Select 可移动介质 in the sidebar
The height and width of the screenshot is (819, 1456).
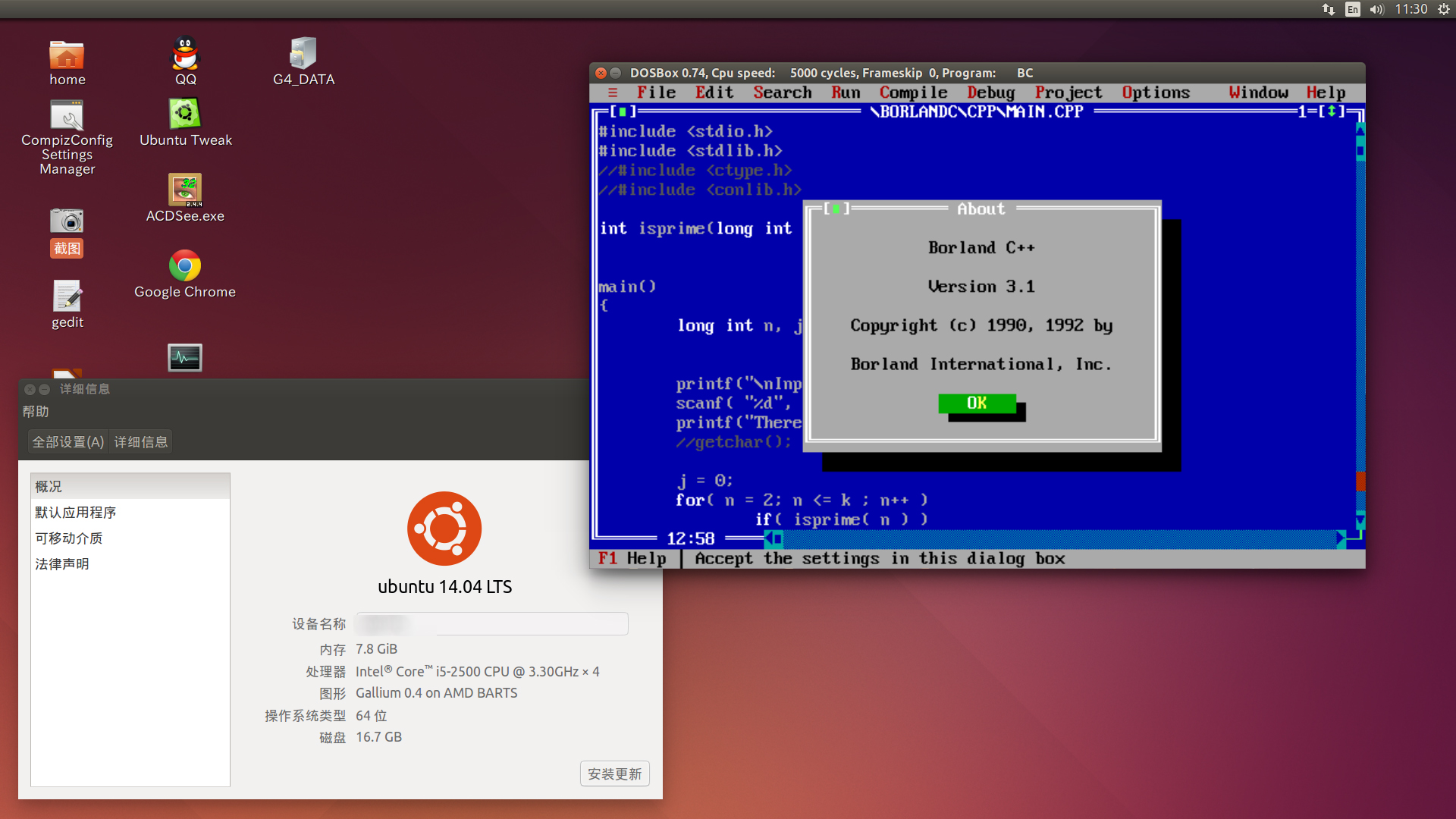tap(130, 538)
